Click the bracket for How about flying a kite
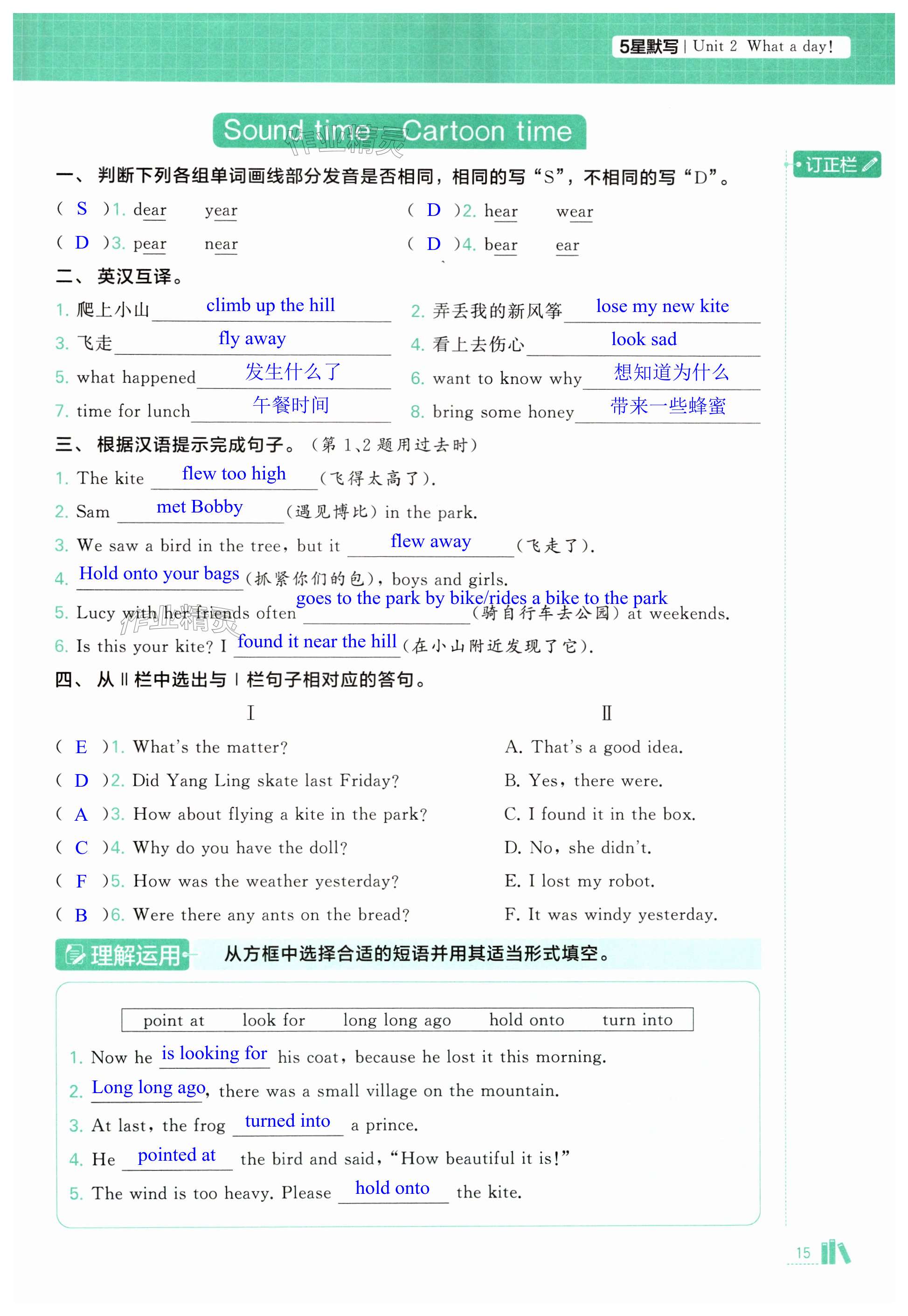Screen dimensions: 908x1316 81,815
